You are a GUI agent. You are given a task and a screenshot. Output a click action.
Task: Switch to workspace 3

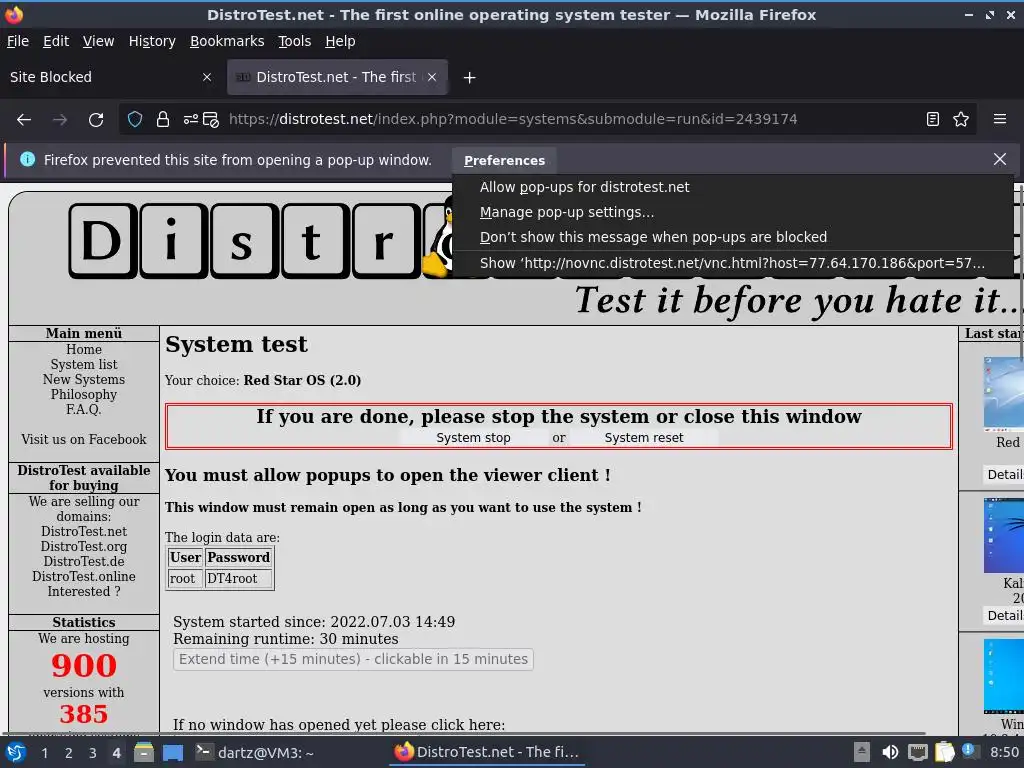pos(93,753)
